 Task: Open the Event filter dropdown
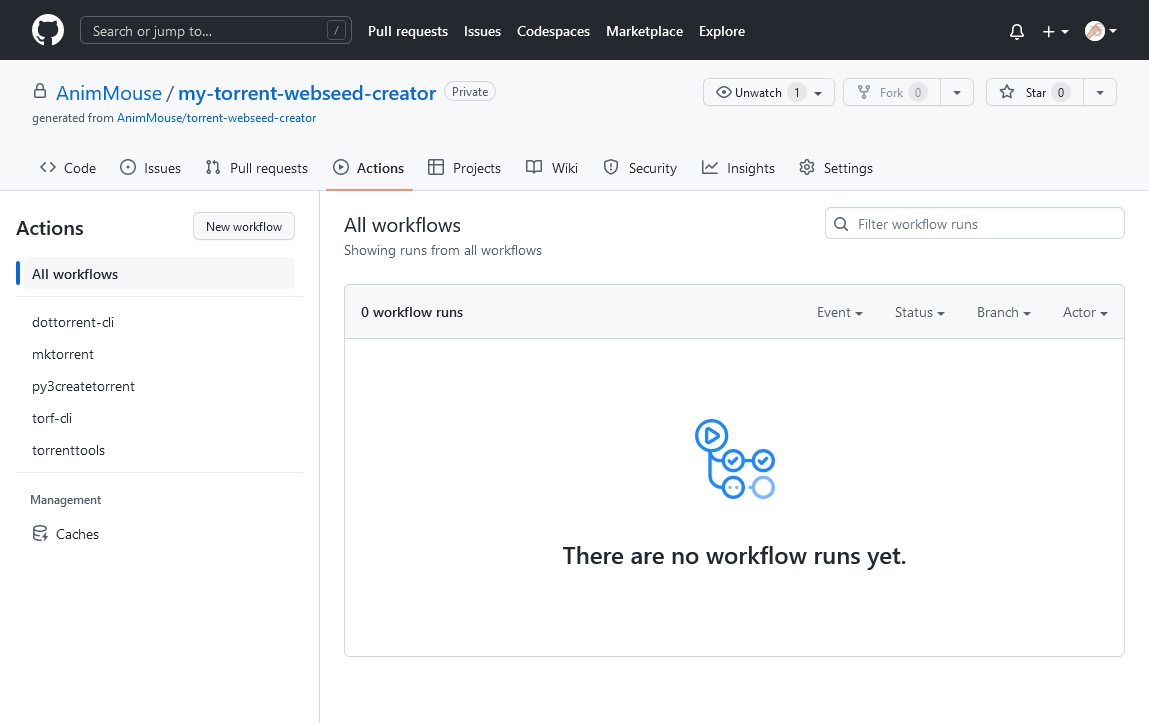pyautogui.click(x=840, y=312)
